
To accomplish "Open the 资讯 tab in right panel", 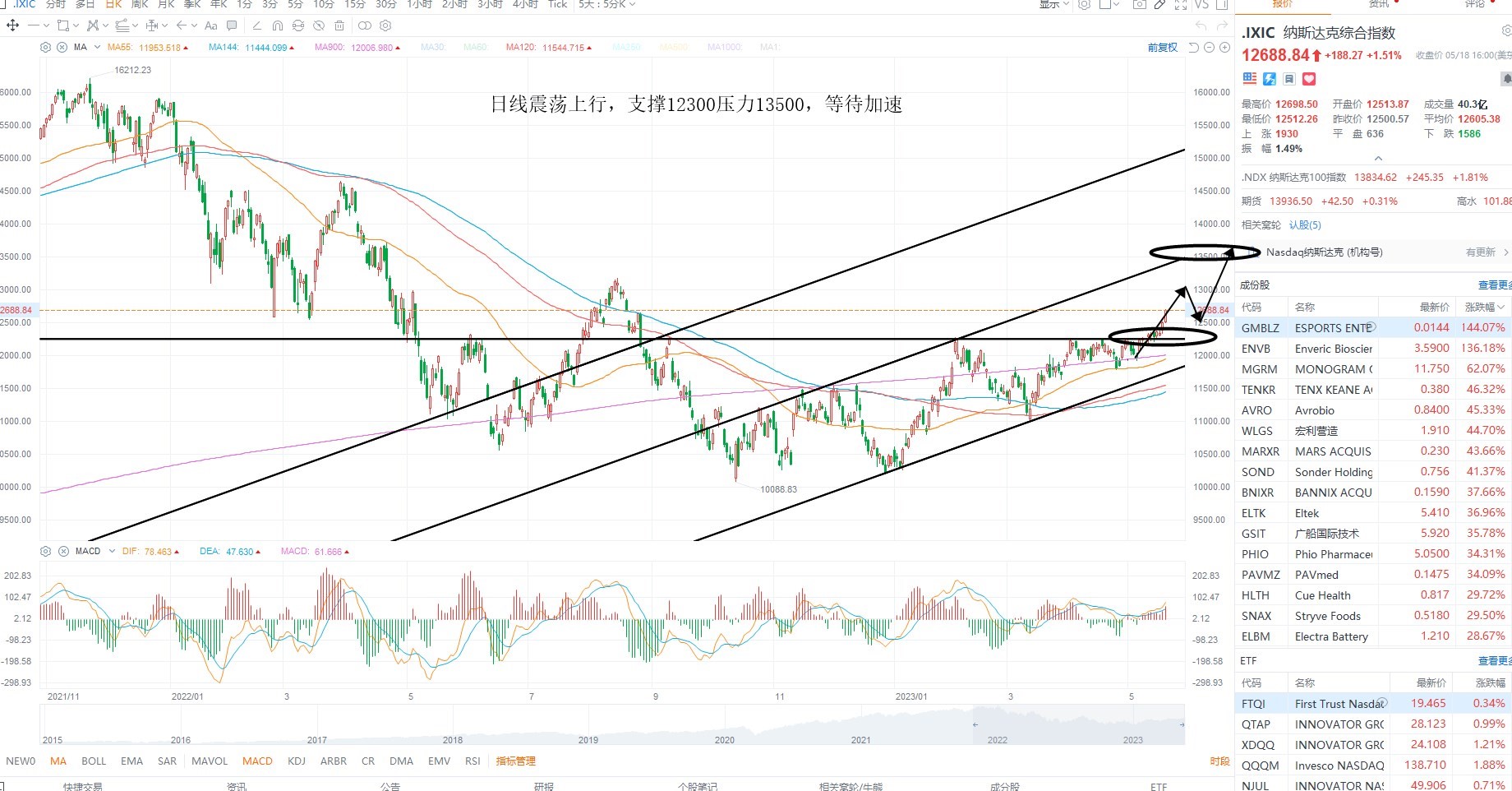I will pos(1379,4).
